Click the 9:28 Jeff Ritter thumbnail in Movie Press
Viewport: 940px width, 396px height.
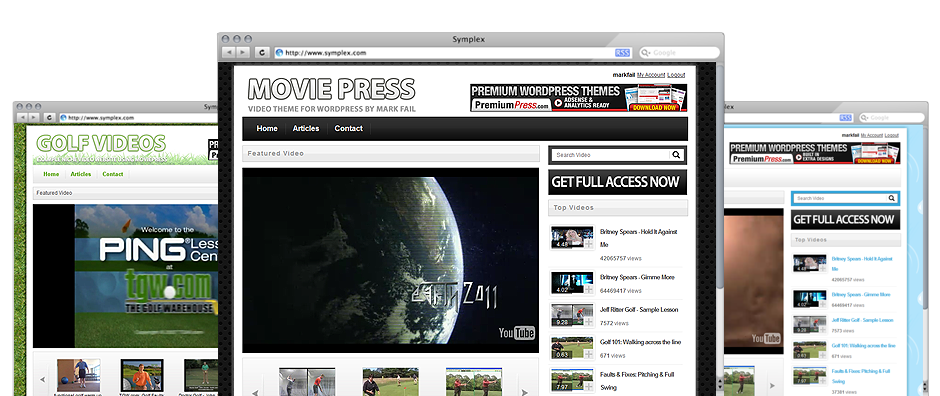(x=572, y=315)
